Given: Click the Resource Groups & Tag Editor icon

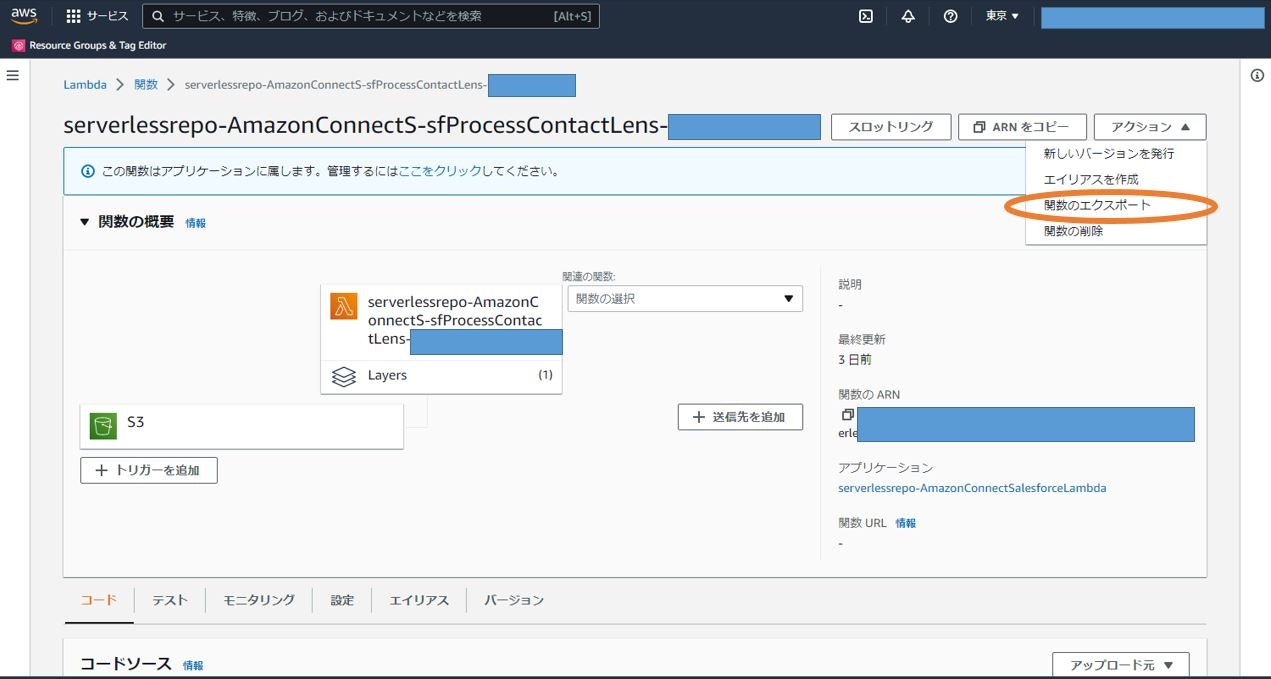Looking at the screenshot, I should pyautogui.click(x=18, y=45).
